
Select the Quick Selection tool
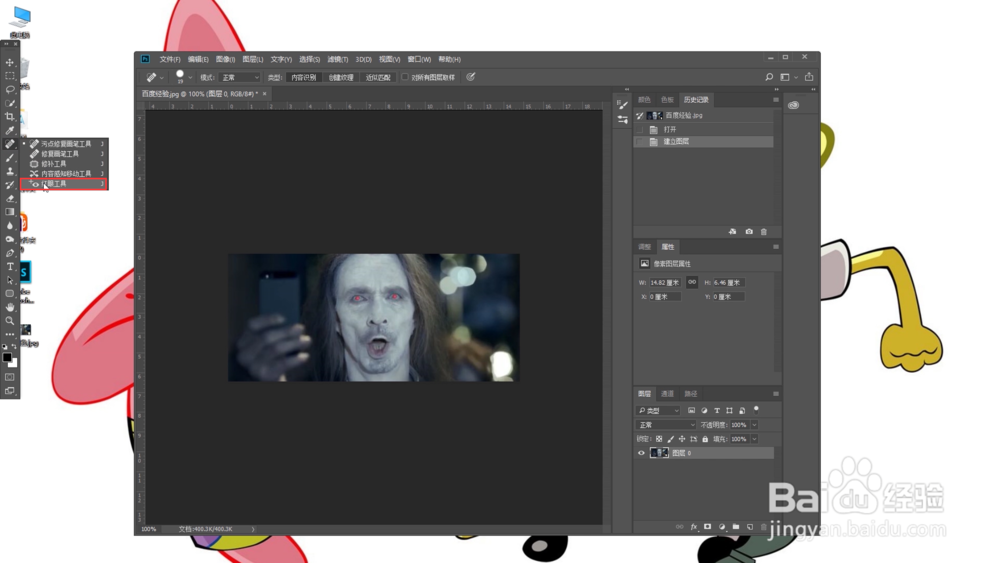[10, 103]
